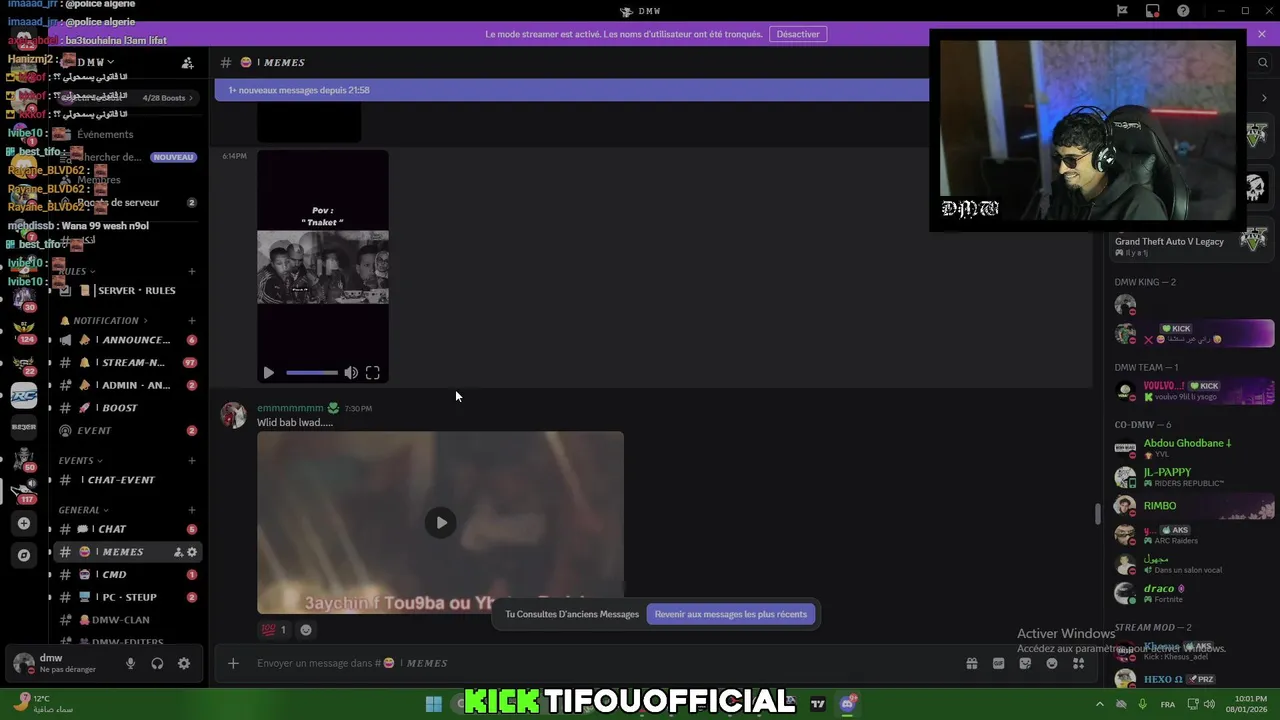Open the BEJER server icon
Screen dimensions: 1280x720
(x=23, y=427)
